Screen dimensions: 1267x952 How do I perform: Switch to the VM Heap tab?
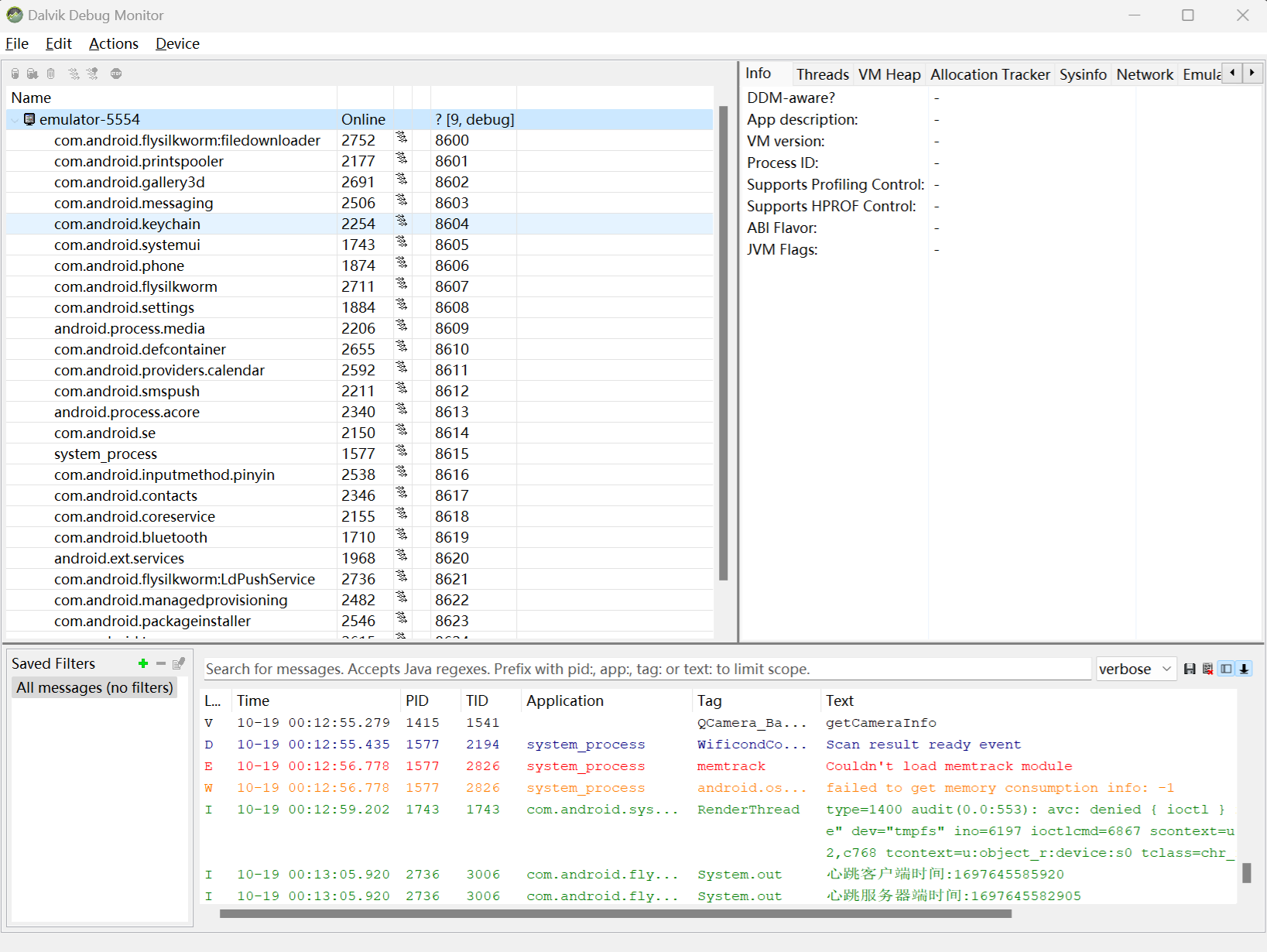click(889, 74)
